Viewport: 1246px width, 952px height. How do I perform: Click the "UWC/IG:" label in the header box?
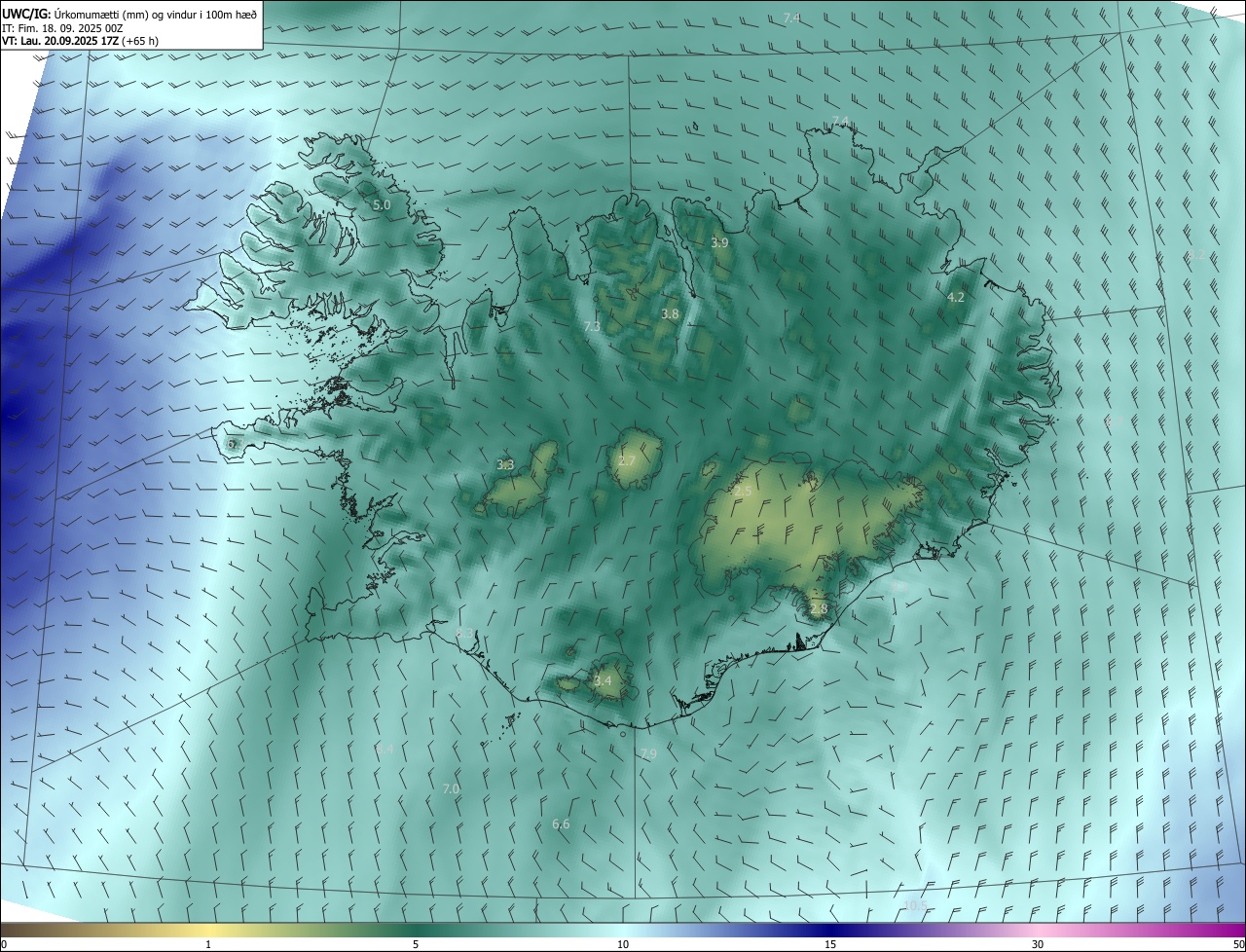pos(27,13)
